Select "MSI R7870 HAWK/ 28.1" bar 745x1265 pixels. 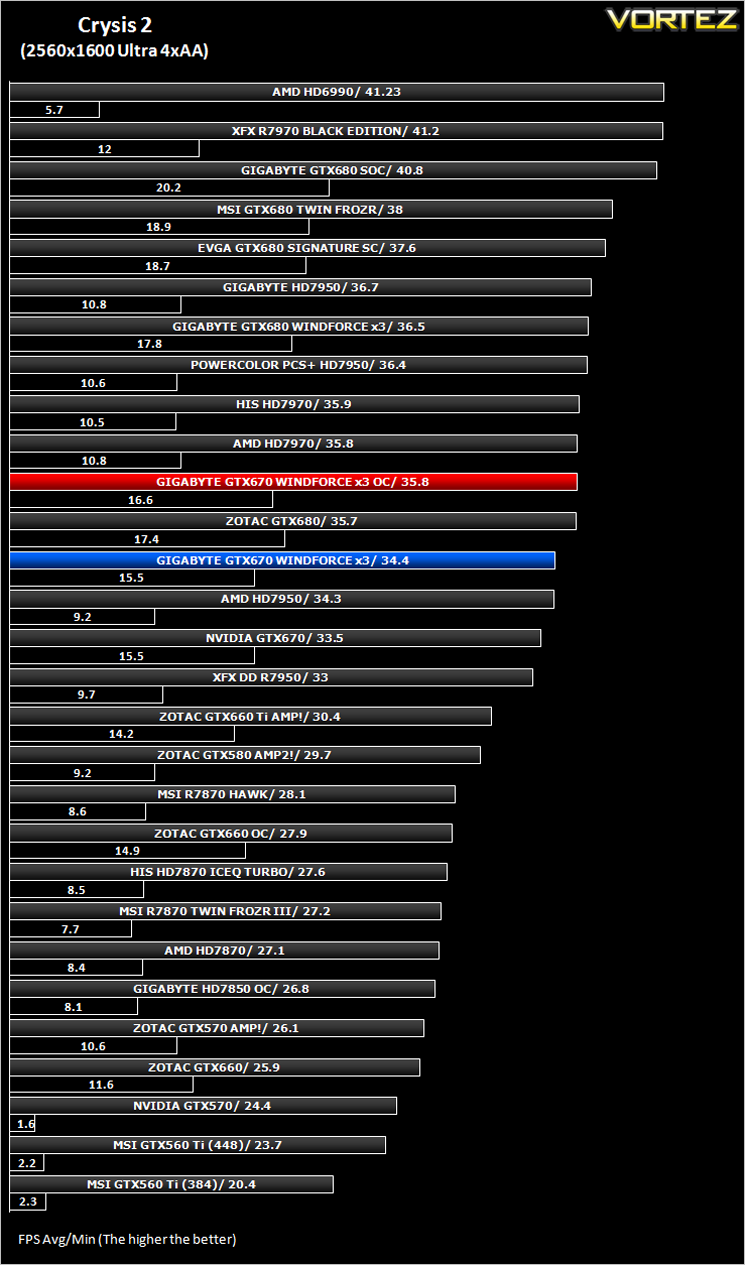(232, 795)
